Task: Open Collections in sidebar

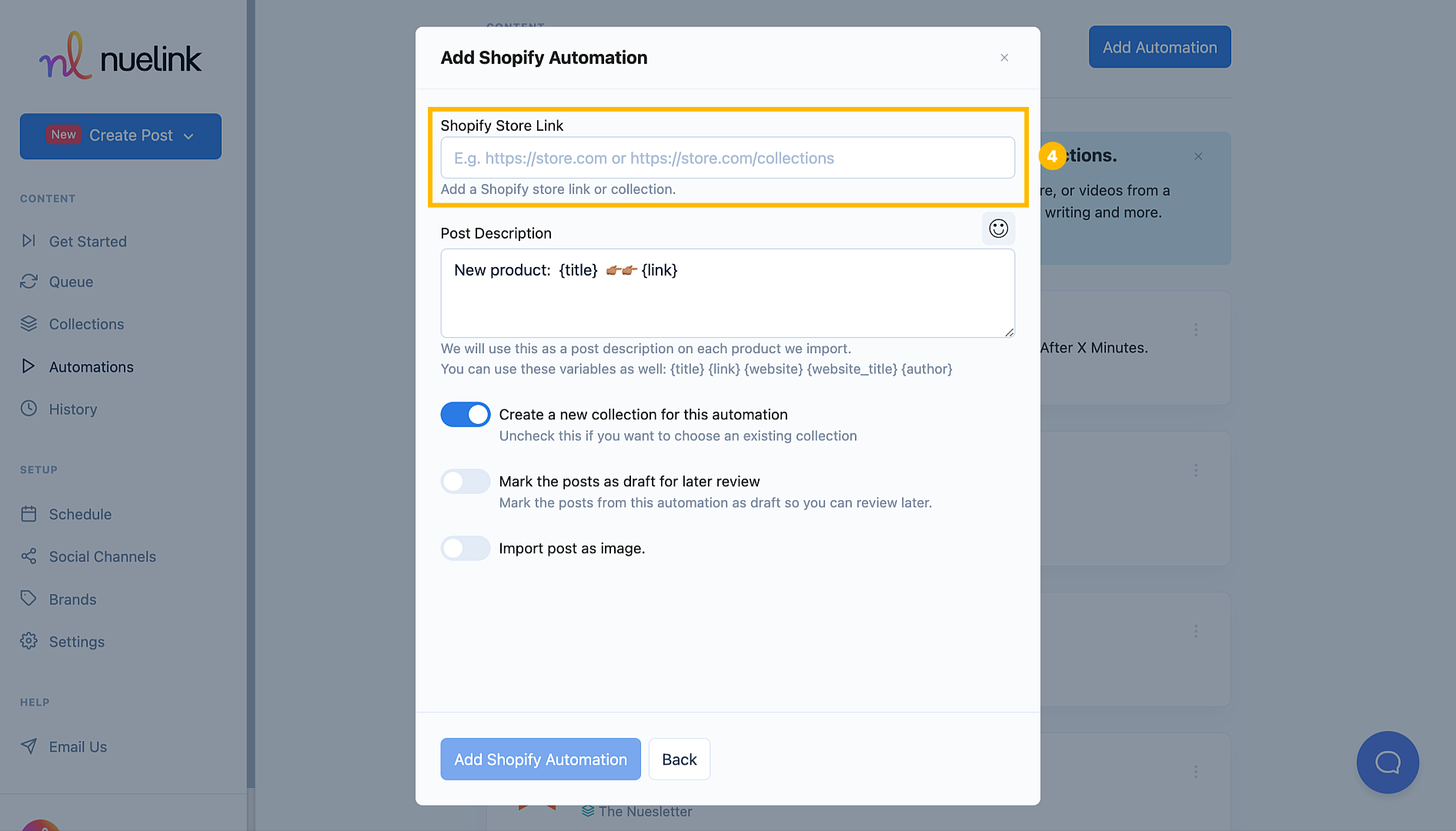Action: pos(86,324)
